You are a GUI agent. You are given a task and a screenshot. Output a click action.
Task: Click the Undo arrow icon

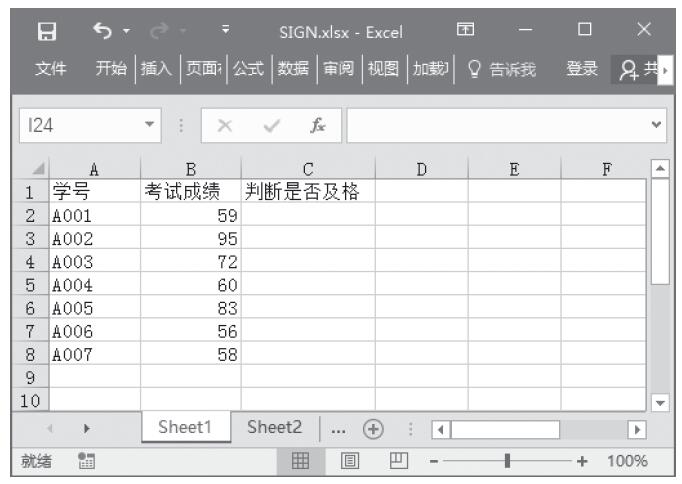(x=100, y=31)
